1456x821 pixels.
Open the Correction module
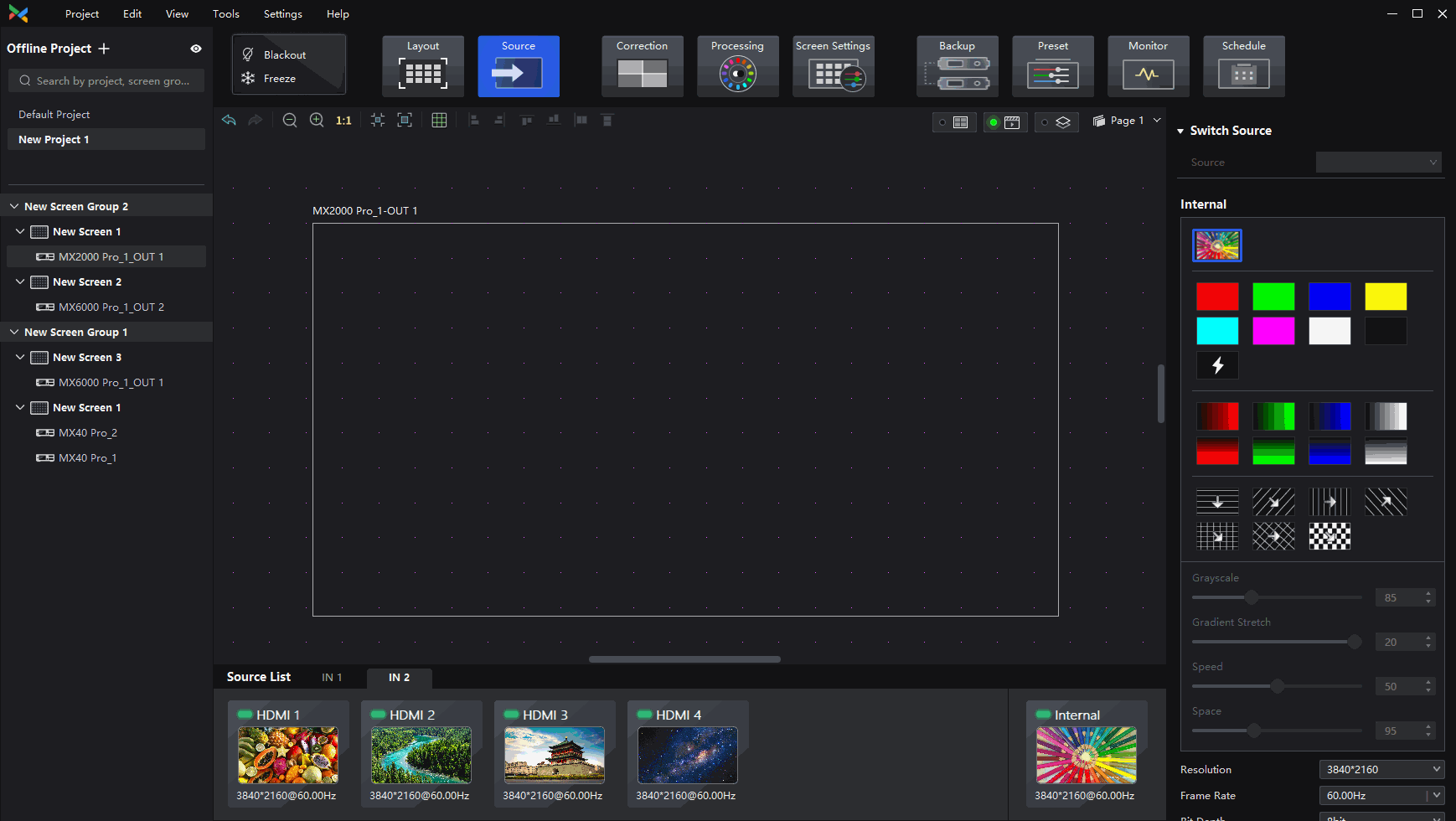[x=643, y=66]
